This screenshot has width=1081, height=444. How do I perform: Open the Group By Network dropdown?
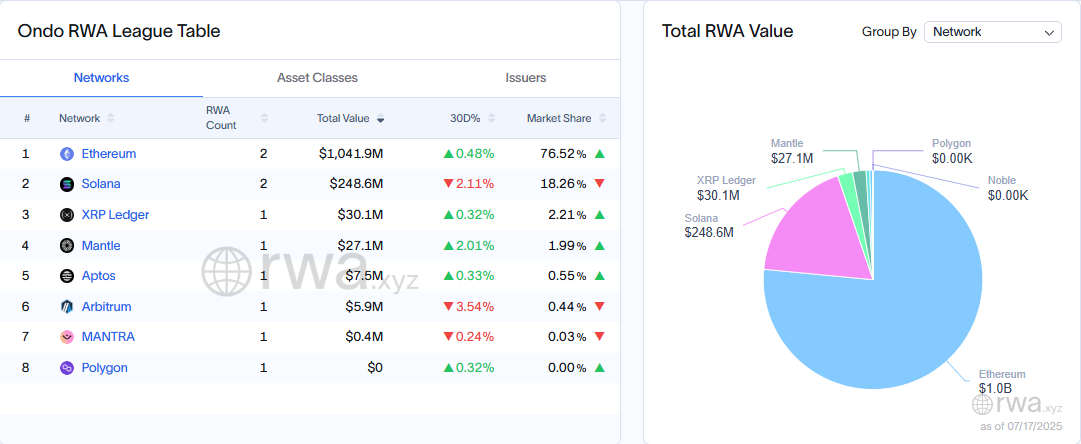click(992, 32)
